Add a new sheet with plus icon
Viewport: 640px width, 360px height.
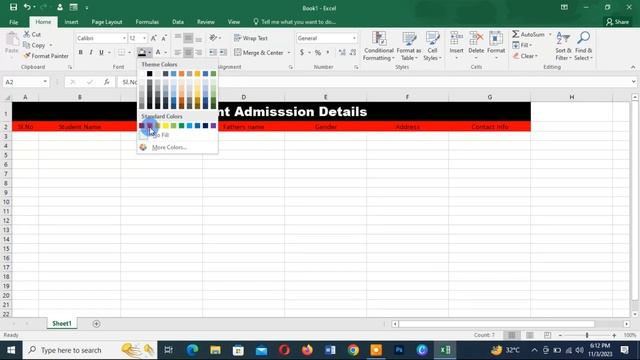96,324
